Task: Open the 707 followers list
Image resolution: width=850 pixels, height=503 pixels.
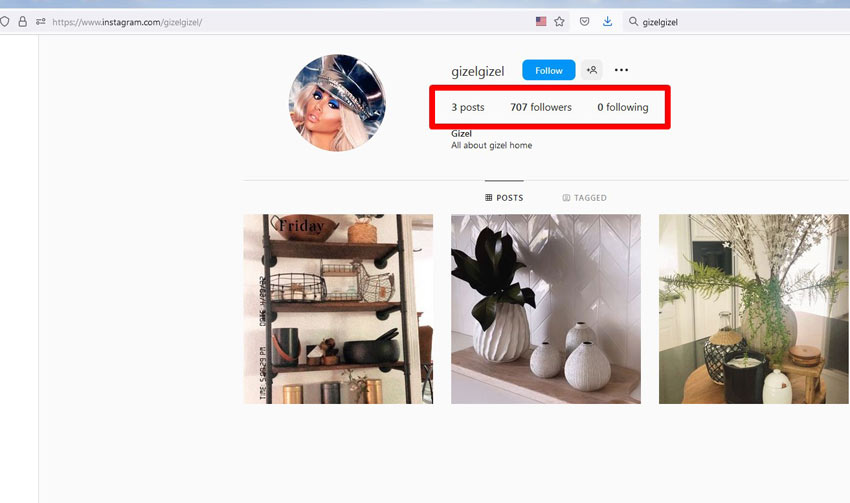Action: [x=541, y=107]
